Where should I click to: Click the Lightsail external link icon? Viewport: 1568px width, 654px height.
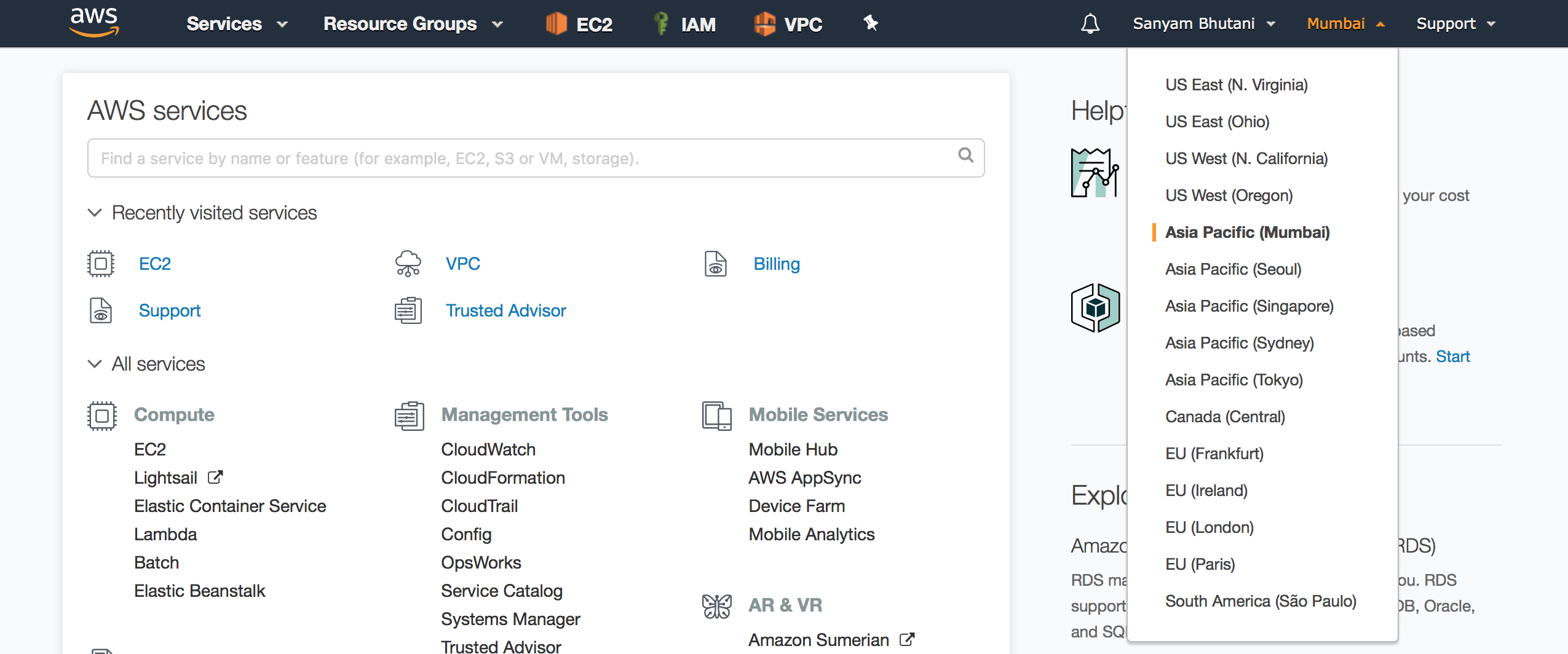click(215, 477)
